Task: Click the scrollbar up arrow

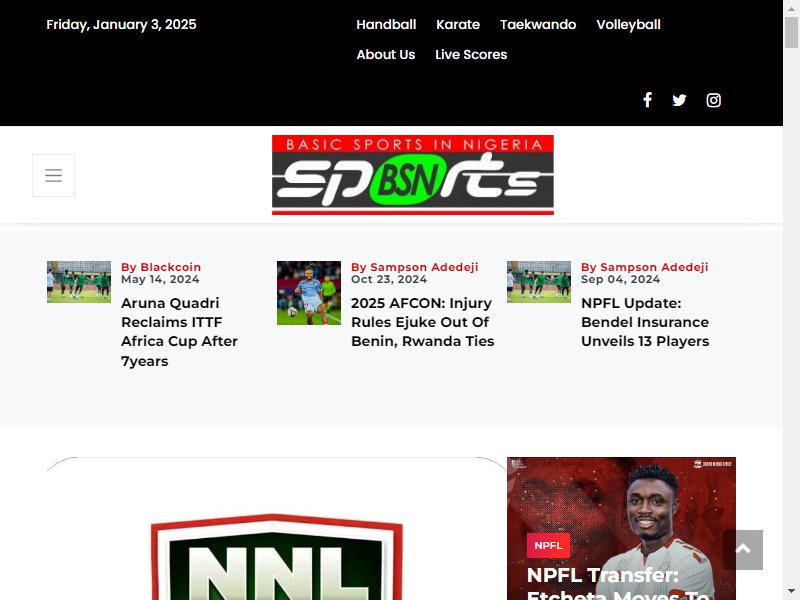Action: coord(791,7)
